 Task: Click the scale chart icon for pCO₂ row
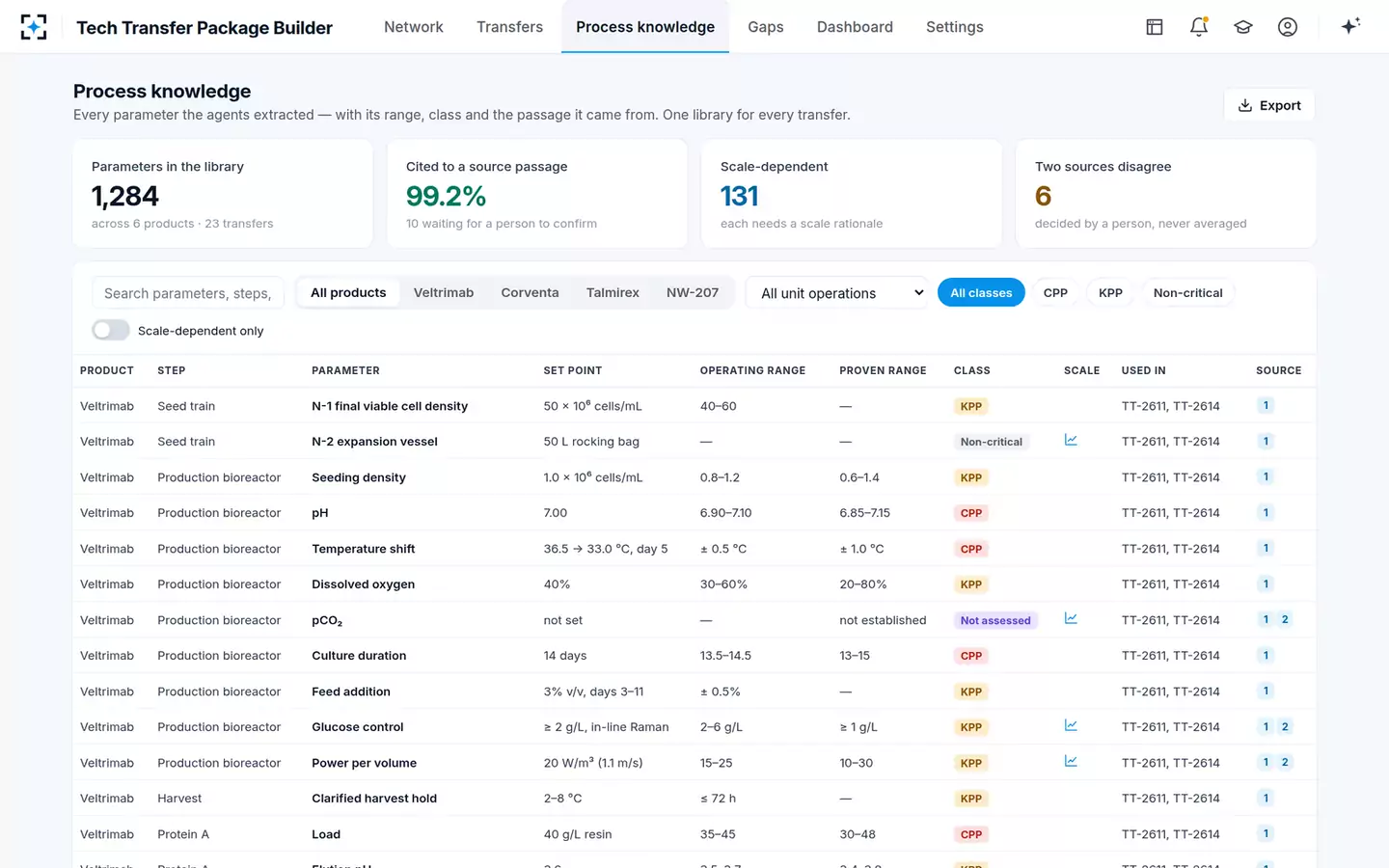tap(1071, 618)
